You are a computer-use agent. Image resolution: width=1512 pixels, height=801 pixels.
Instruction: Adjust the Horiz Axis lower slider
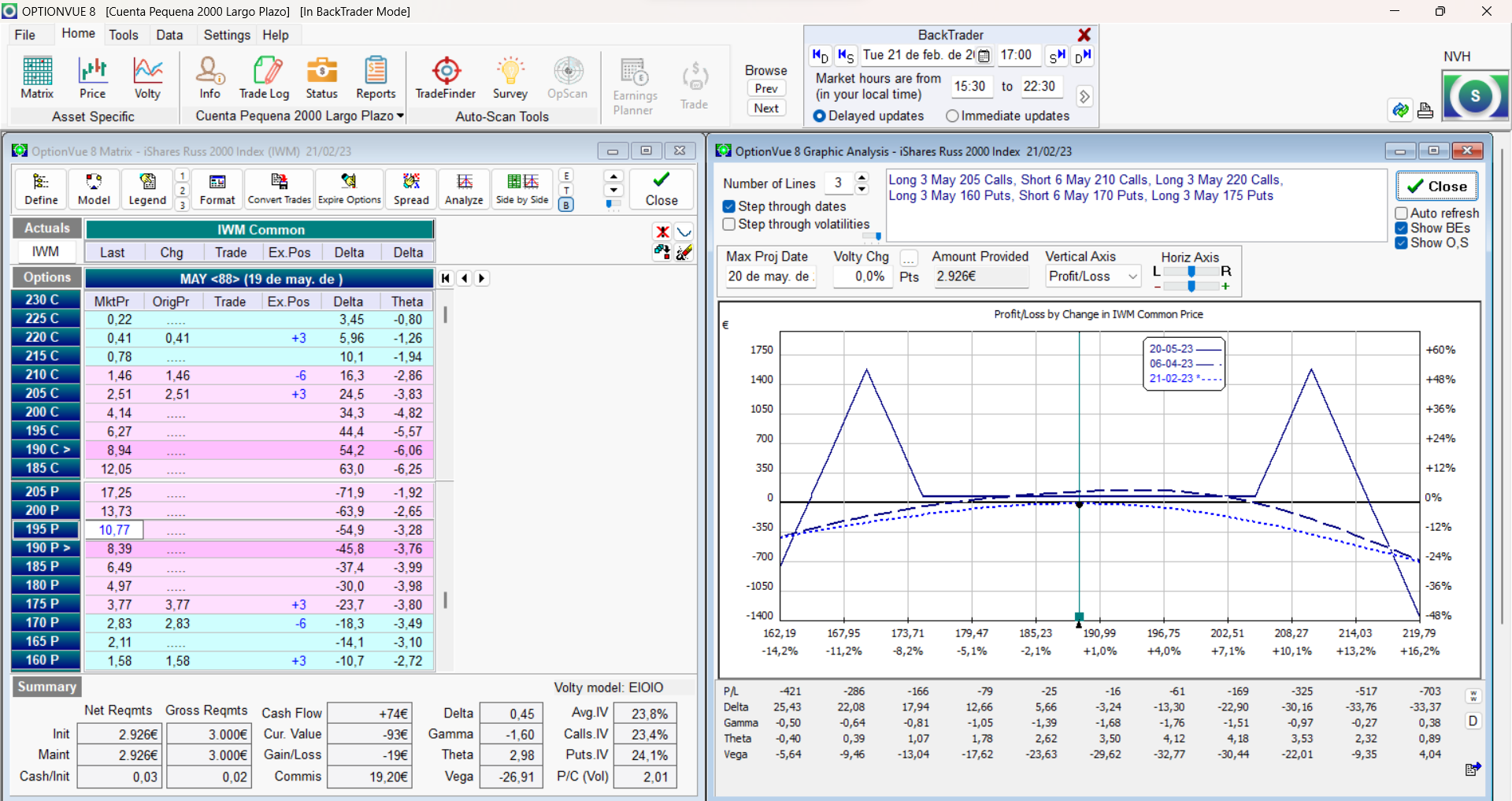[x=1191, y=286]
